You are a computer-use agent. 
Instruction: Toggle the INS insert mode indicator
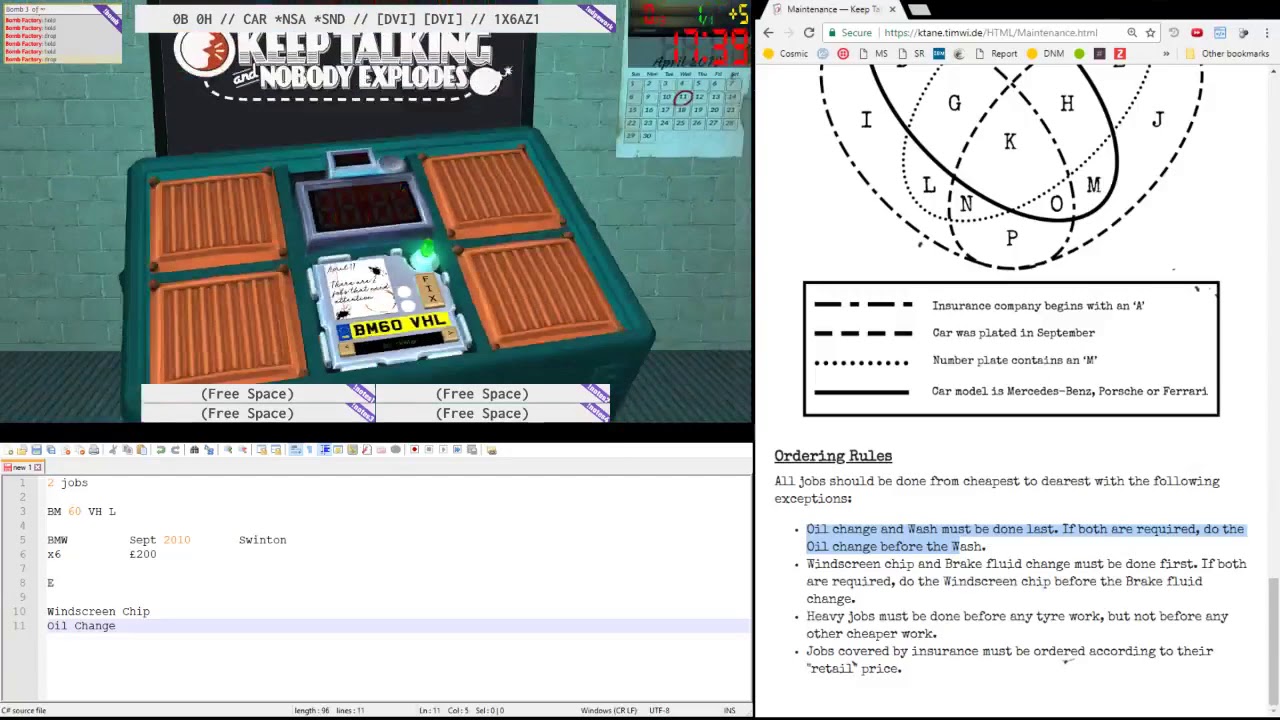coord(730,710)
